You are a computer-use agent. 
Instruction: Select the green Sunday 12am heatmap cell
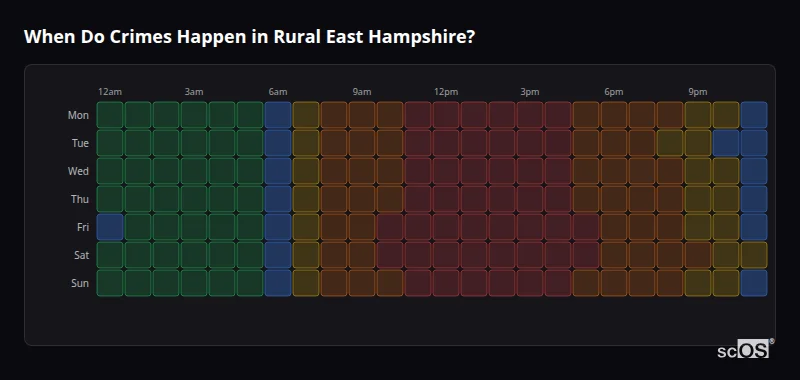110,283
